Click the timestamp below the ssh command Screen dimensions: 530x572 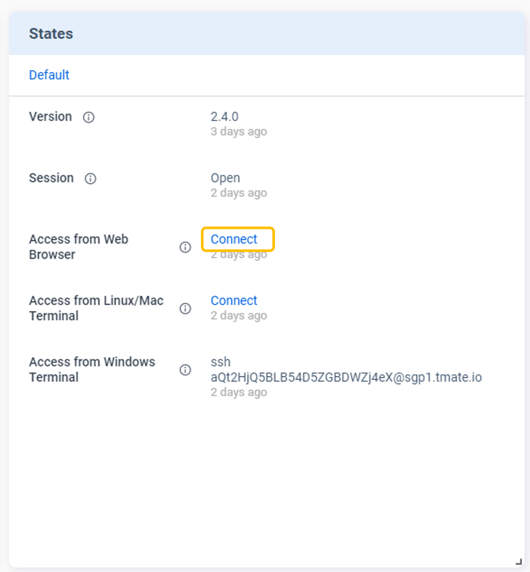click(239, 392)
